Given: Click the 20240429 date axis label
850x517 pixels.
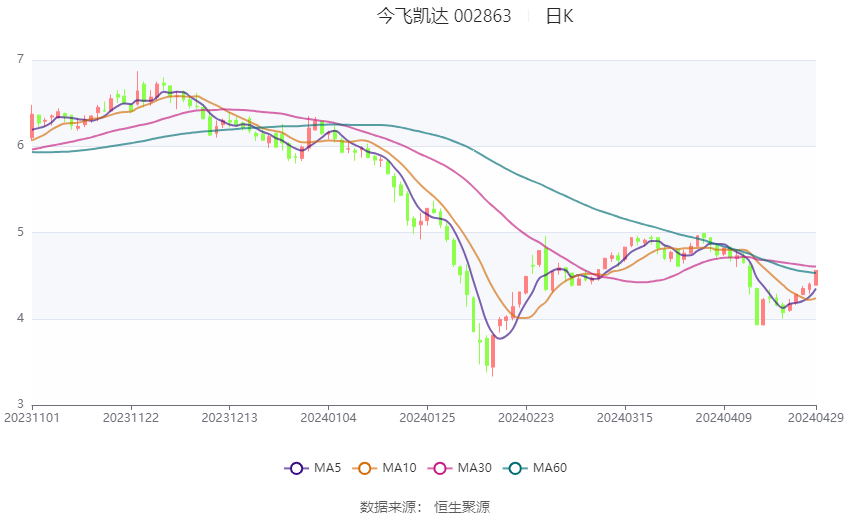Looking at the screenshot, I should point(816,418).
